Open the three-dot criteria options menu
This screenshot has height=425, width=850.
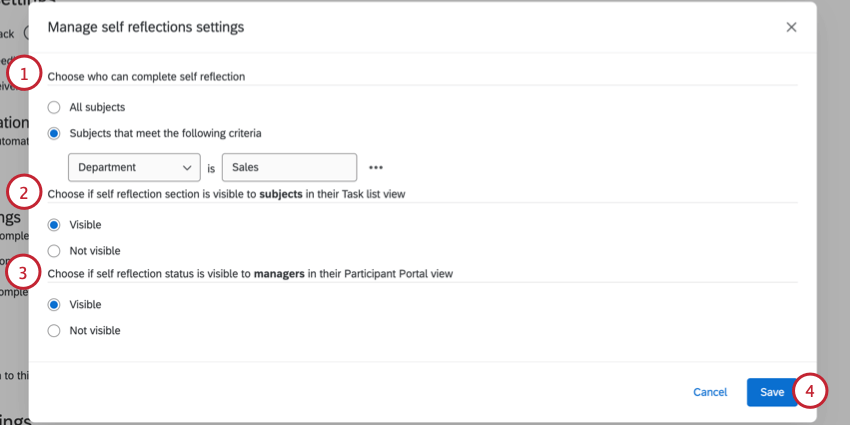pyautogui.click(x=377, y=168)
